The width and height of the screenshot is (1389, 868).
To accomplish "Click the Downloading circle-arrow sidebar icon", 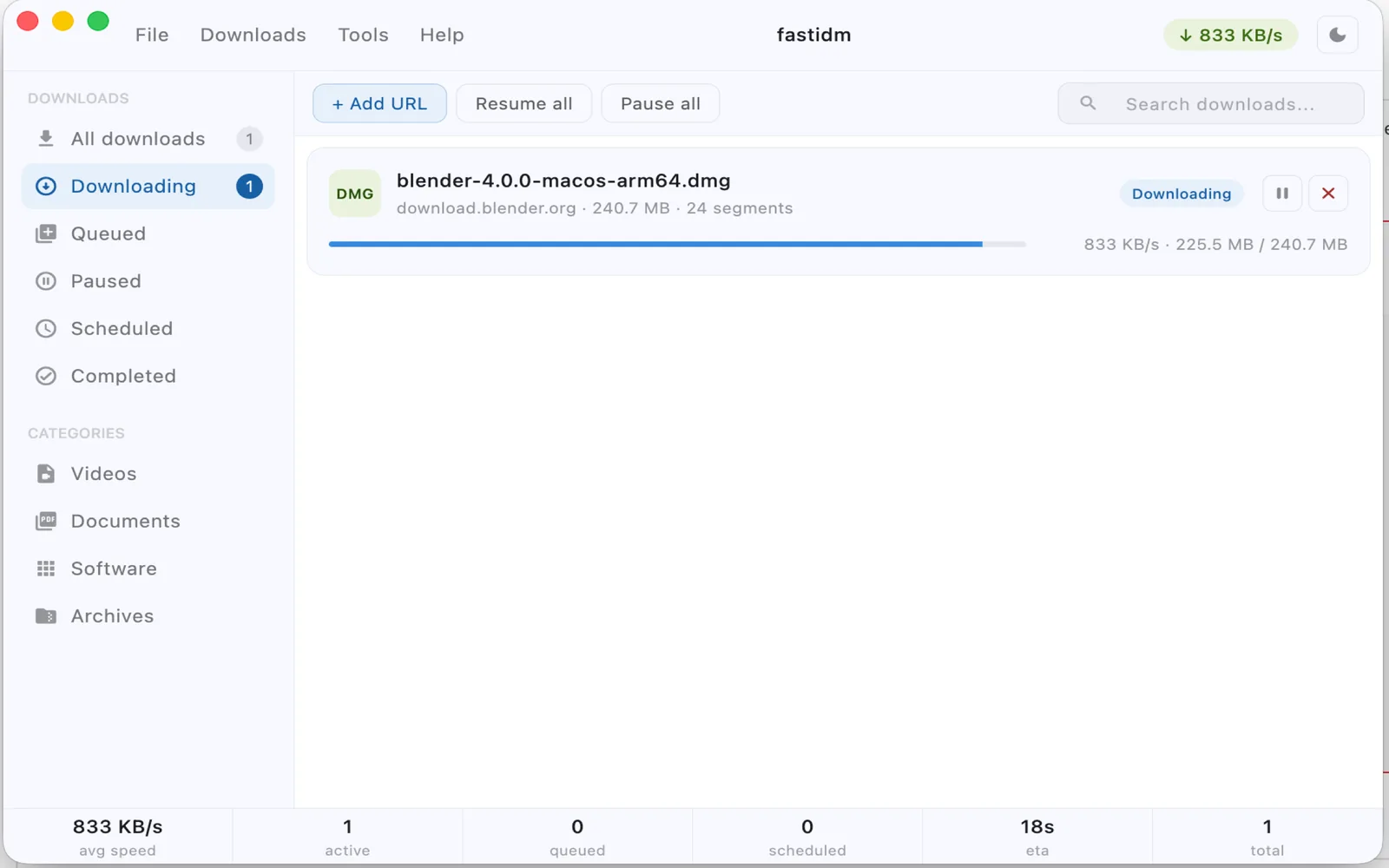I will (x=46, y=187).
